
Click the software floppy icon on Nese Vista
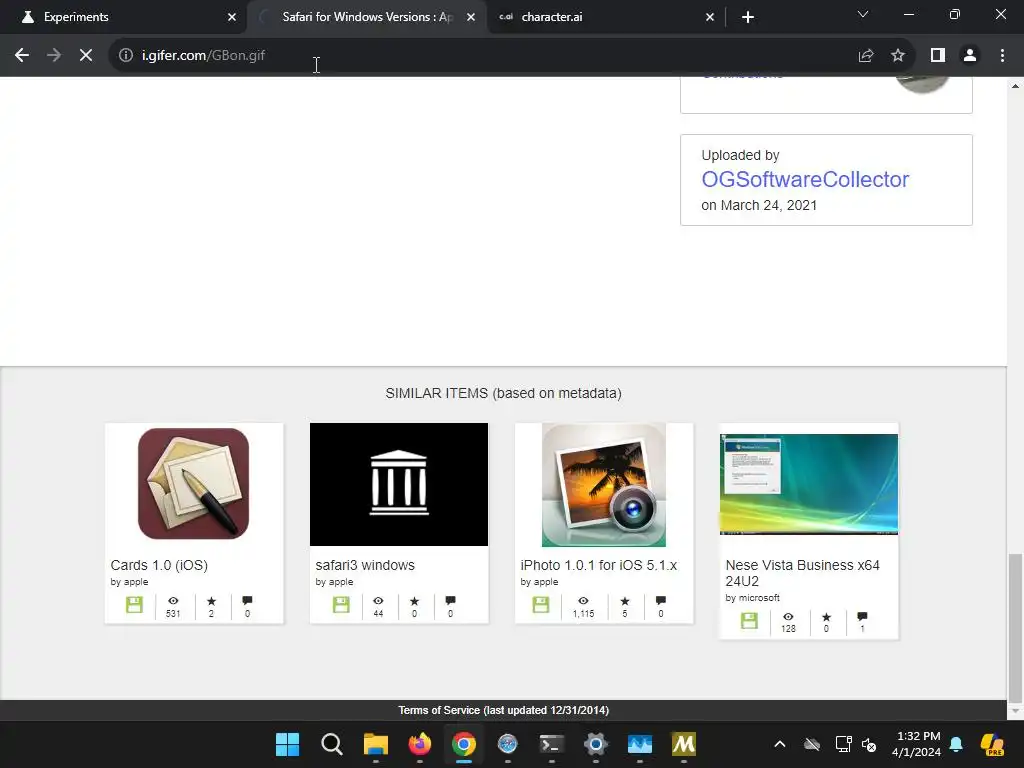[x=750, y=620]
